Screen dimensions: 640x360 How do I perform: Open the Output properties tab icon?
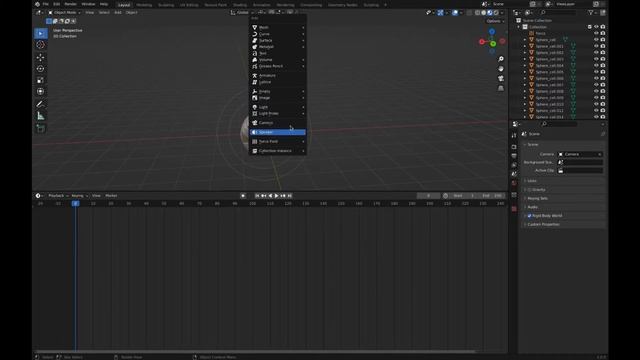pyautogui.click(x=514, y=156)
